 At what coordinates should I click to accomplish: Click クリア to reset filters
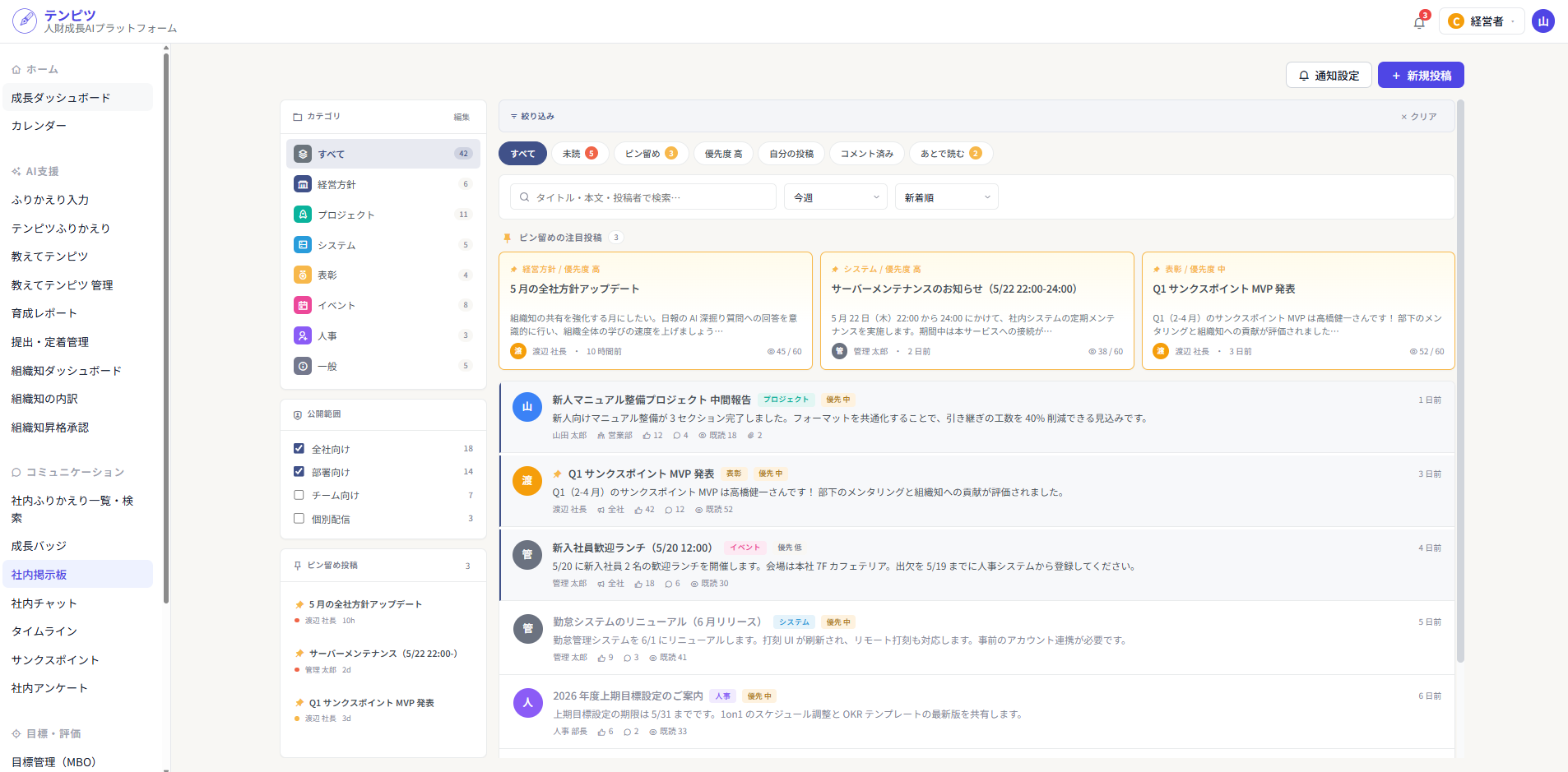[x=1419, y=117]
